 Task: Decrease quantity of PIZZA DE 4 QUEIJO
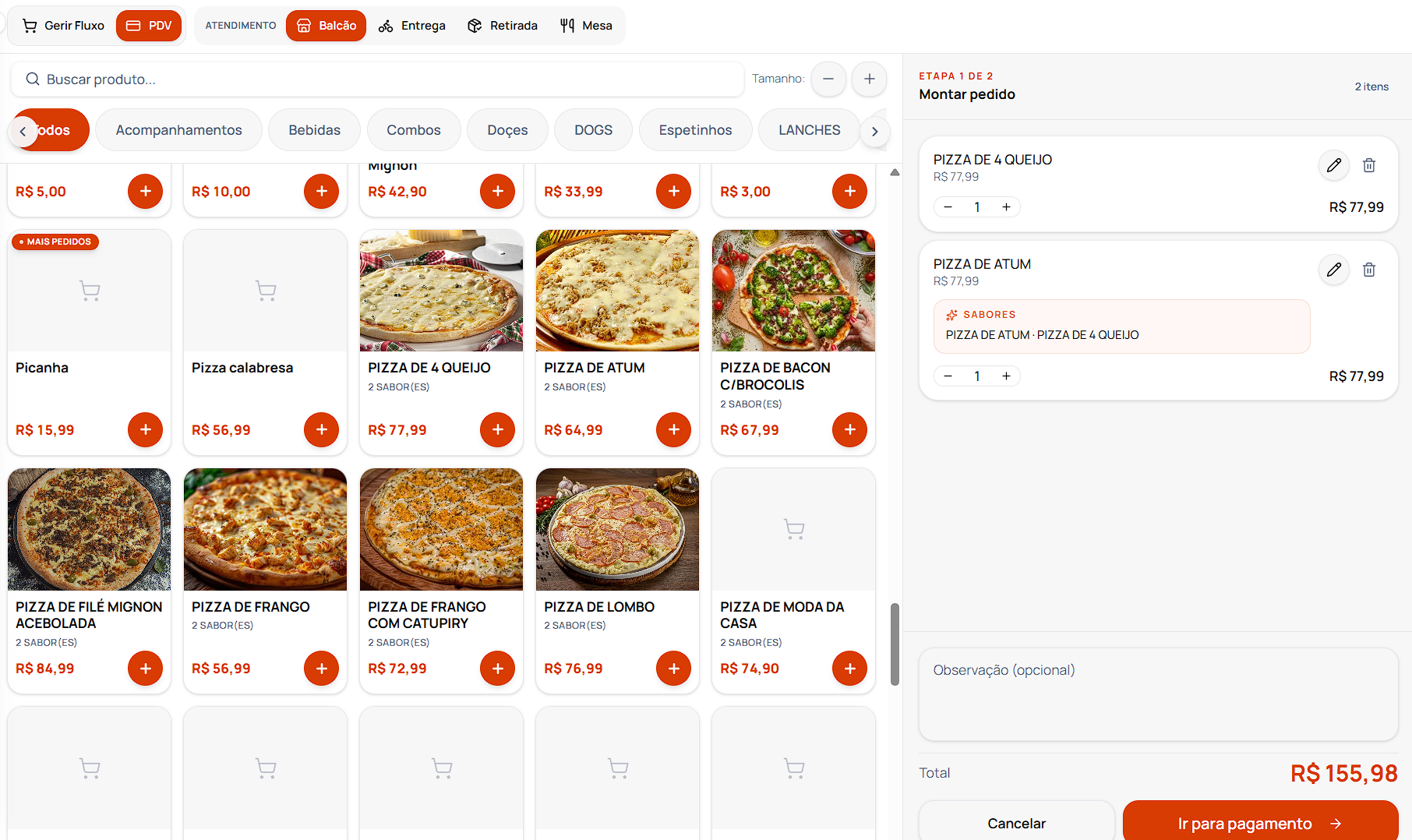[948, 206]
